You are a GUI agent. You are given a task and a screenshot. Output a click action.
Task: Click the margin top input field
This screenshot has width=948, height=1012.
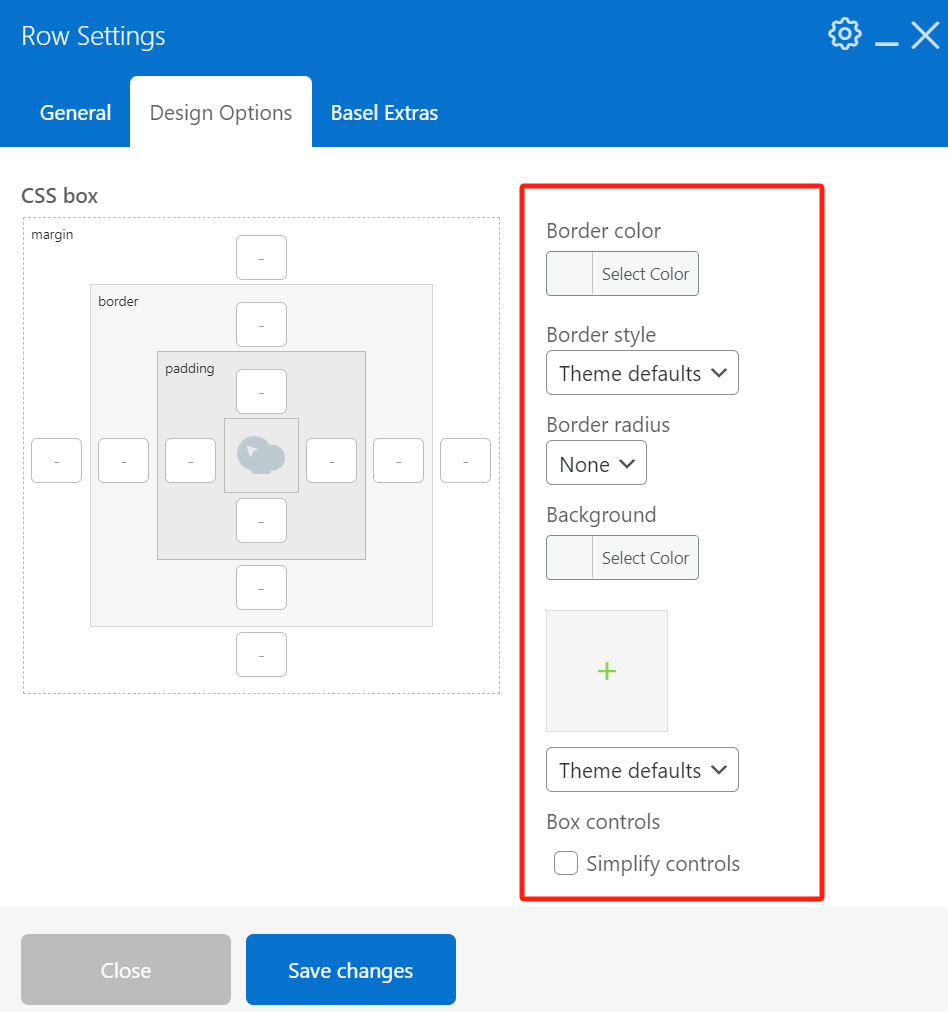[x=261, y=258]
